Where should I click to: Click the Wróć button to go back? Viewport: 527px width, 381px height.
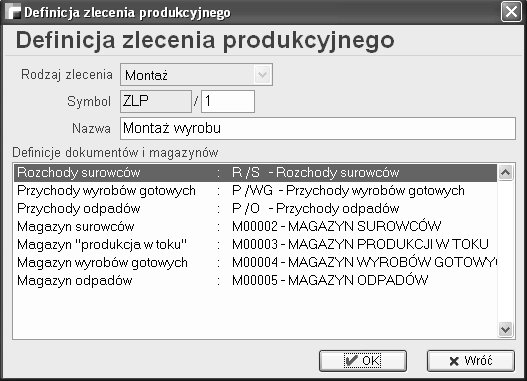(x=471, y=361)
